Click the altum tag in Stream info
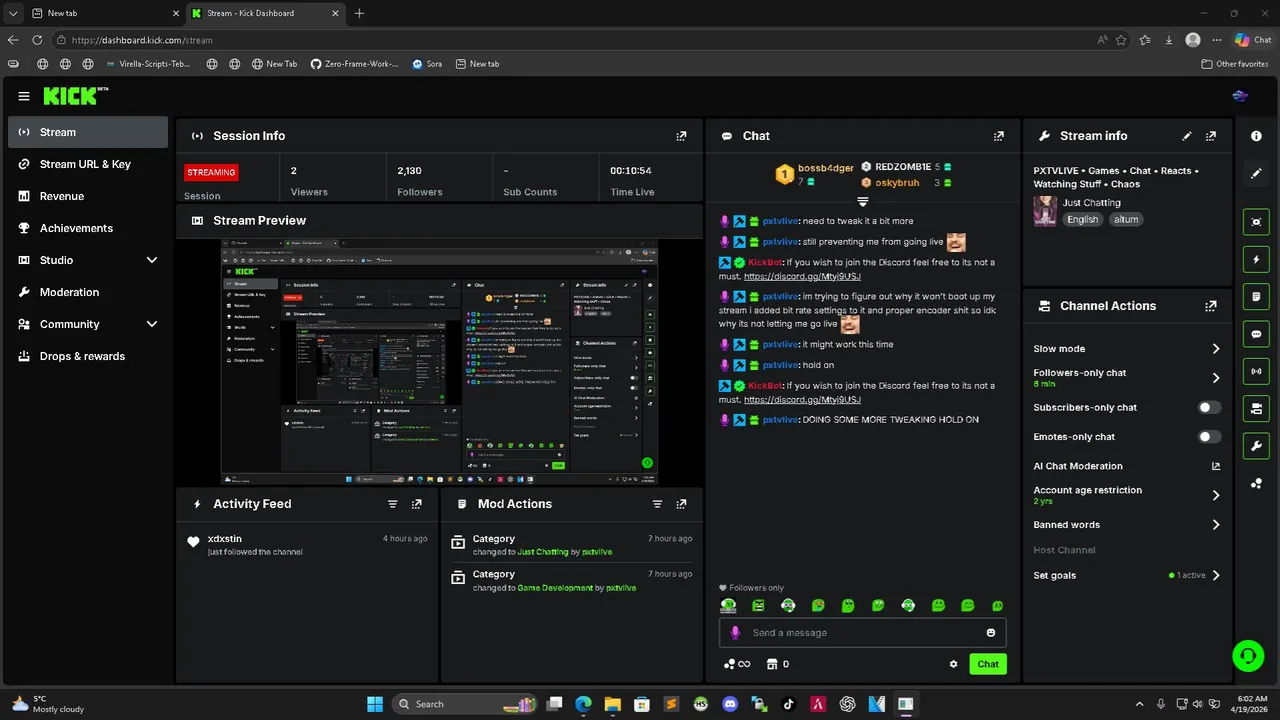 (x=1126, y=220)
